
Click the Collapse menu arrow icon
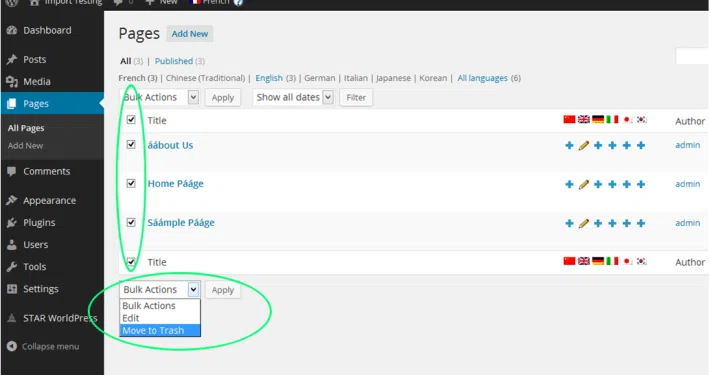point(12,346)
